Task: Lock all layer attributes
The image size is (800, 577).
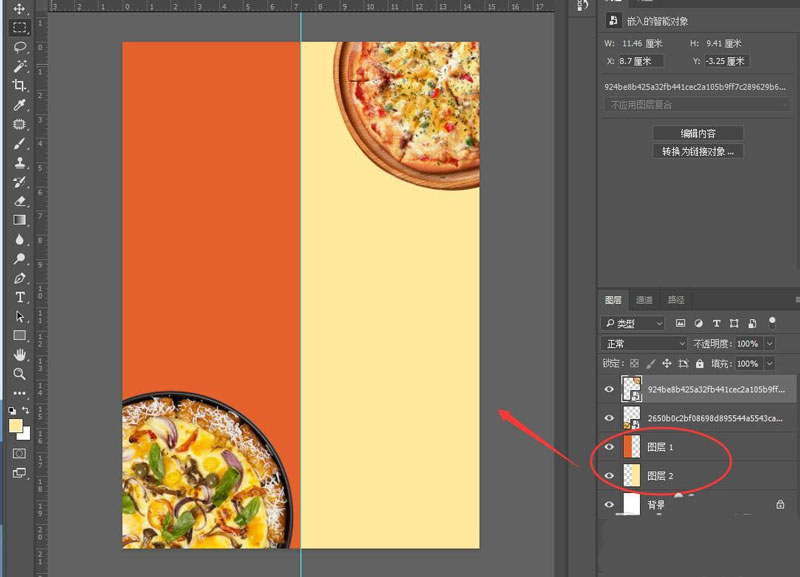Action: 699,363
